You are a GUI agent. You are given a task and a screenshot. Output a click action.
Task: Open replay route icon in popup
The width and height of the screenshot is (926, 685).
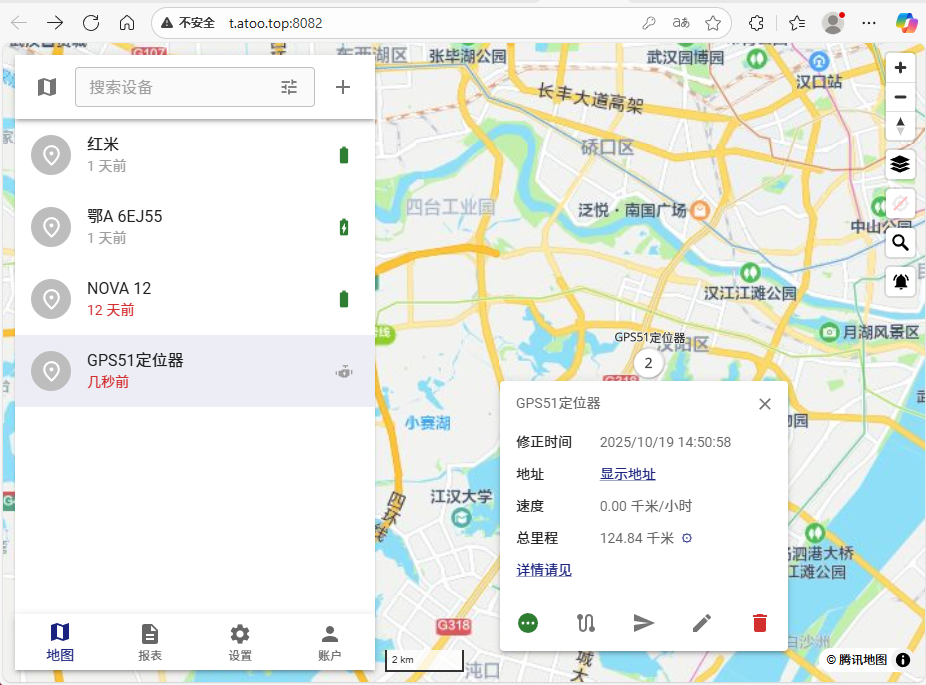point(586,623)
